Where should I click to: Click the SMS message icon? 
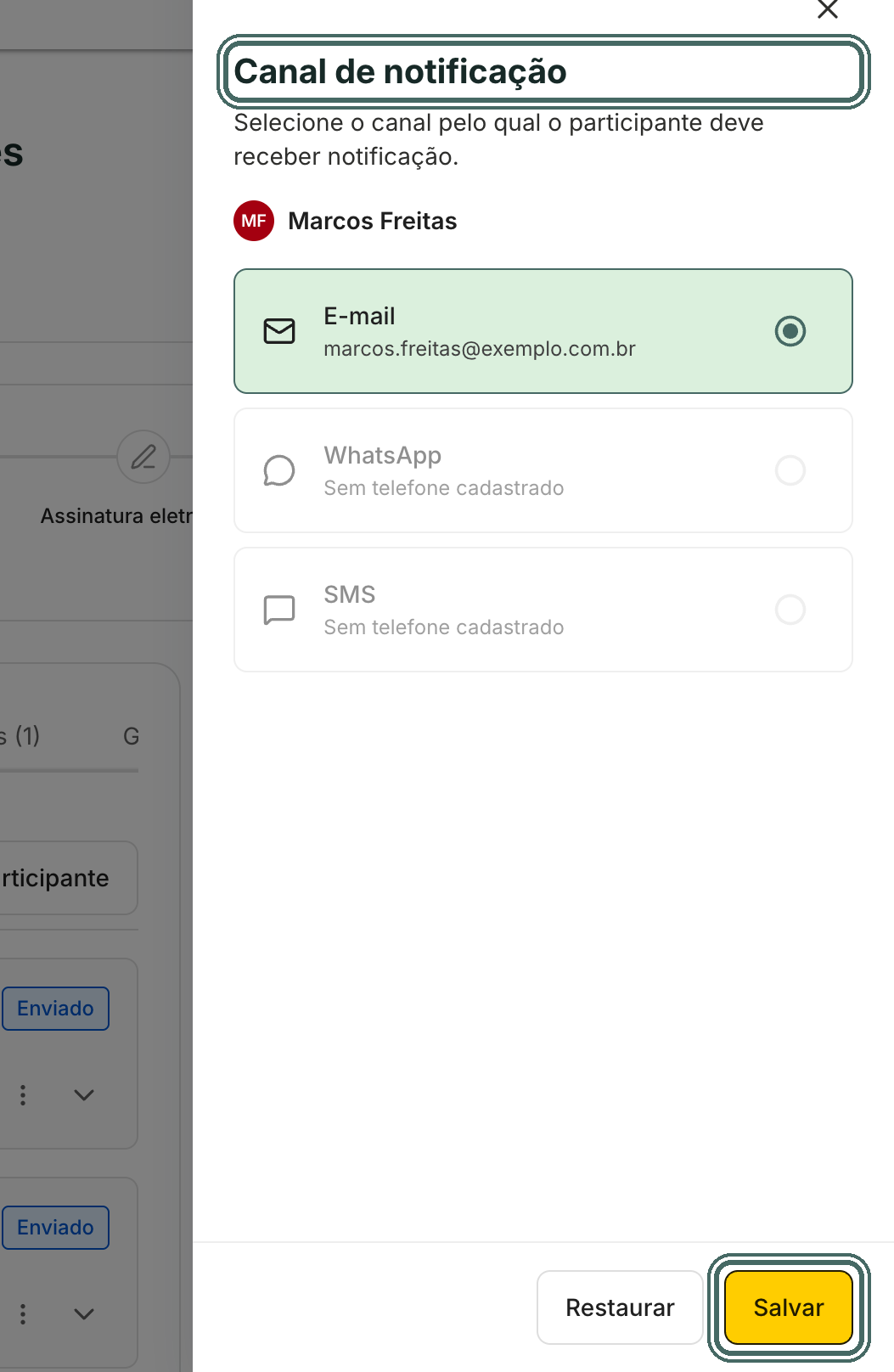(x=279, y=610)
